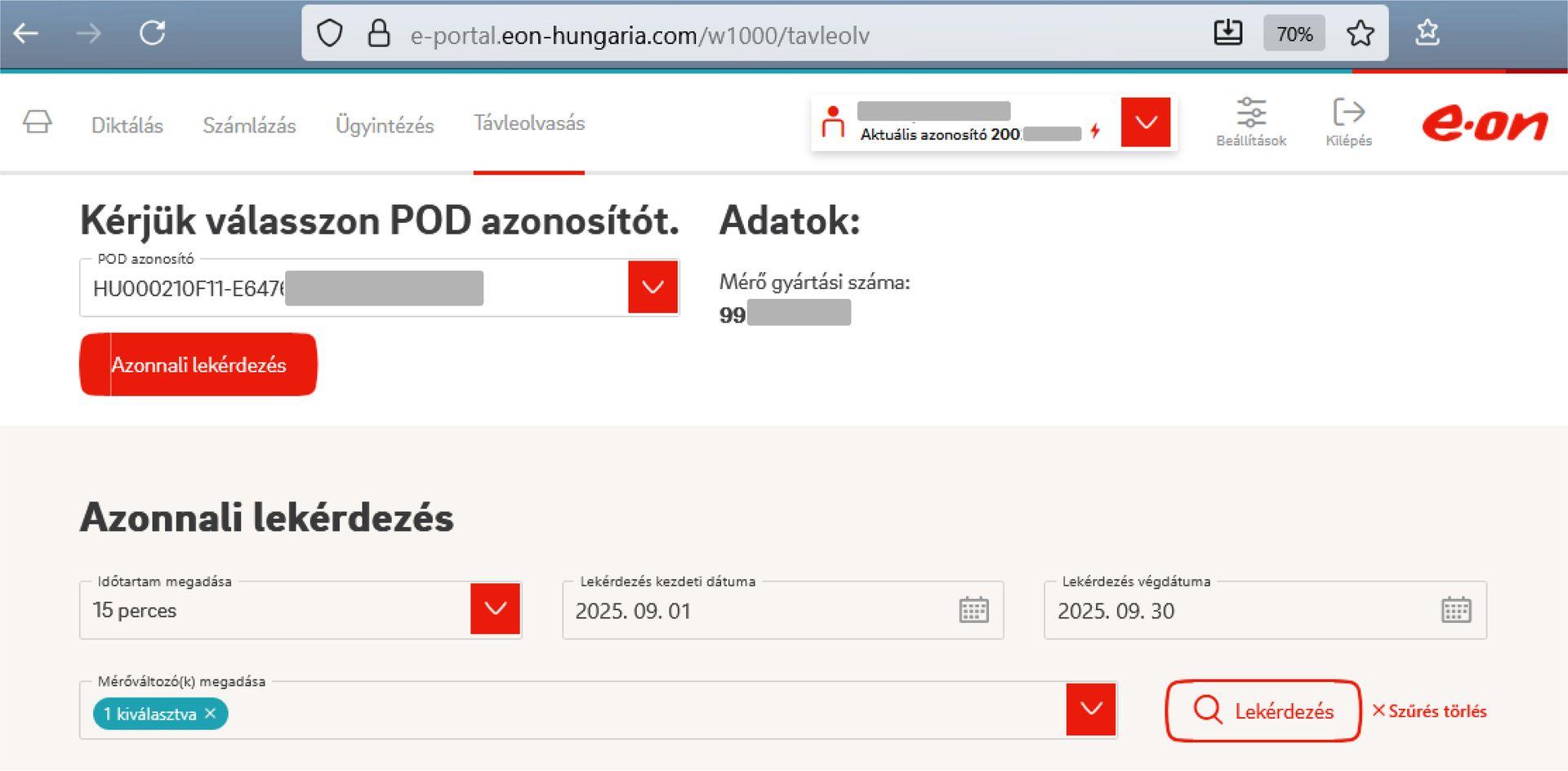Viewport: 1568px width, 771px height.
Task: Go to the Számlázás tab
Action: (x=249, y=125)
